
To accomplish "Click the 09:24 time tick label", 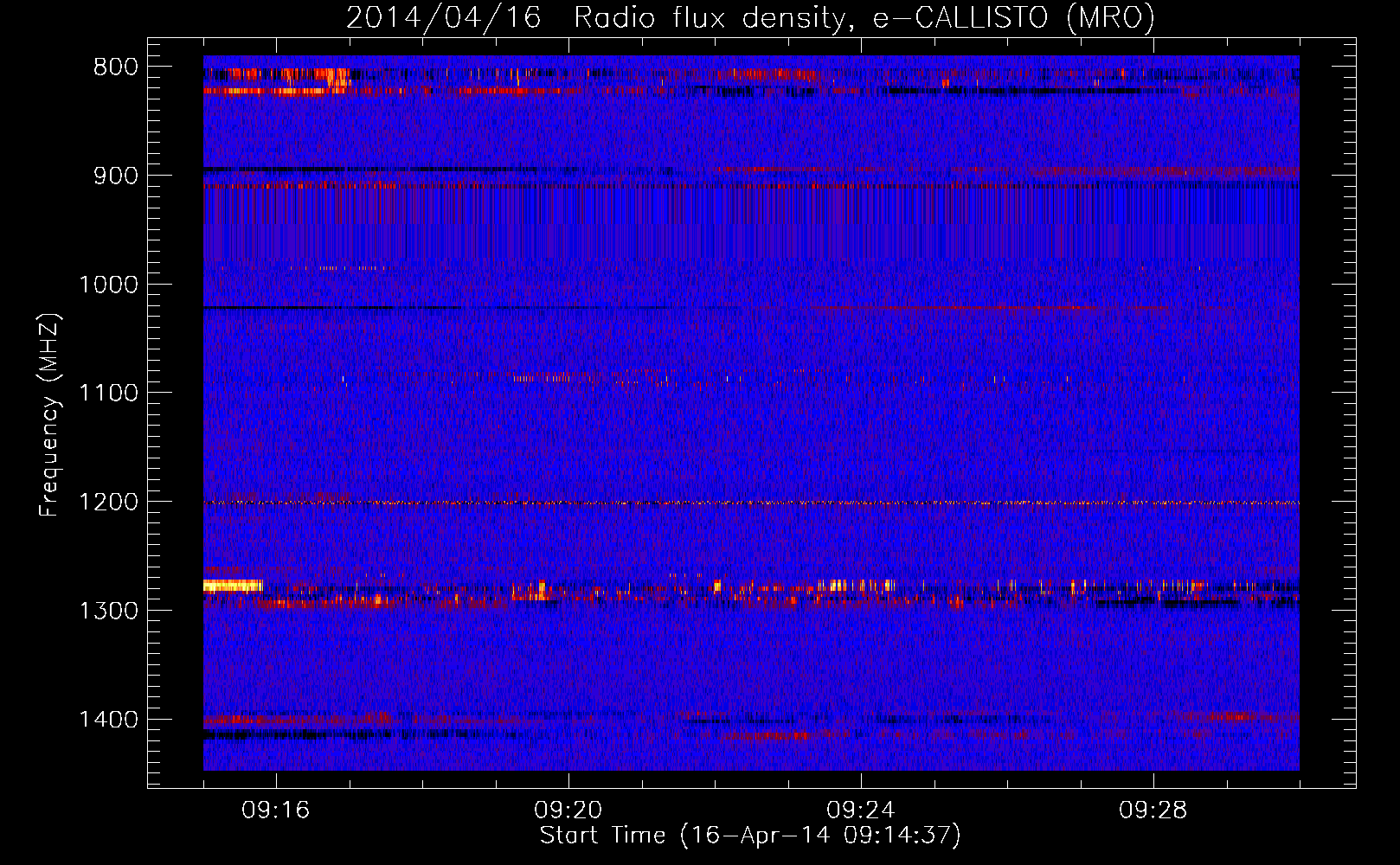I will pos(861,811).
